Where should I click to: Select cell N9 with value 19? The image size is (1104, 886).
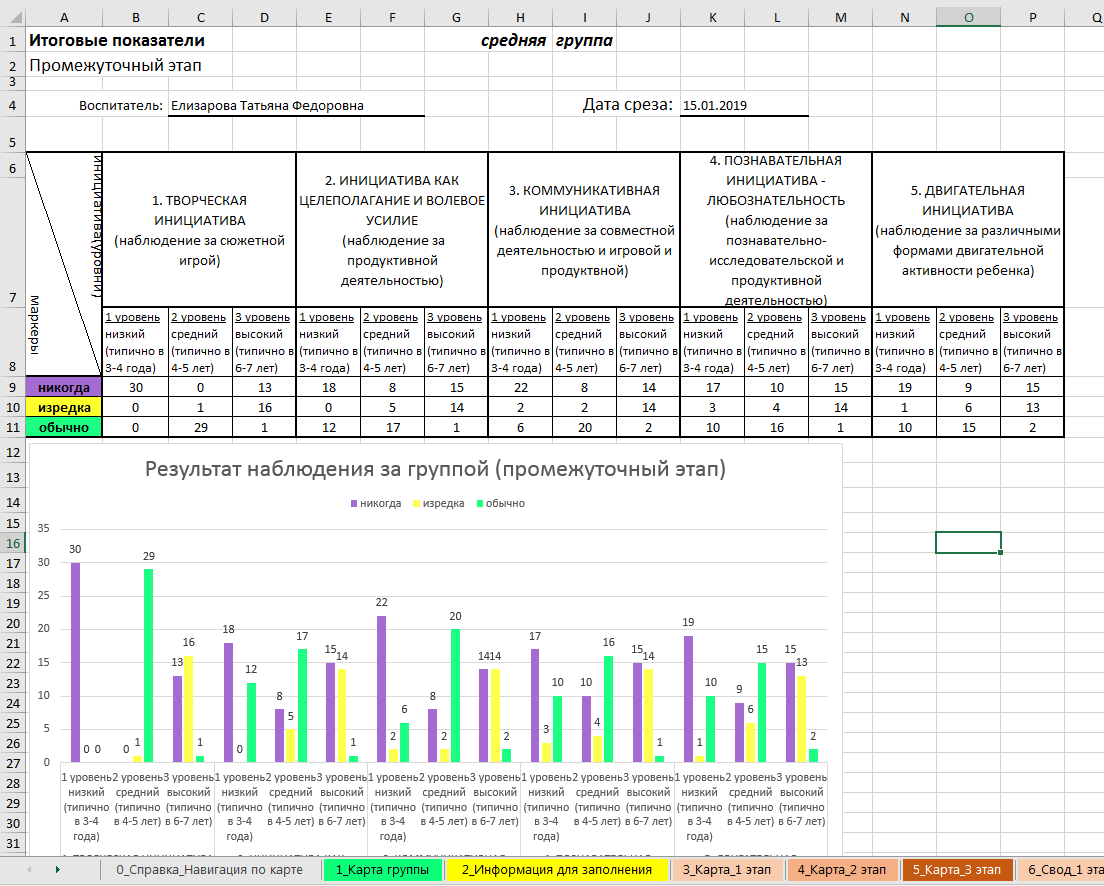[905, 387]
